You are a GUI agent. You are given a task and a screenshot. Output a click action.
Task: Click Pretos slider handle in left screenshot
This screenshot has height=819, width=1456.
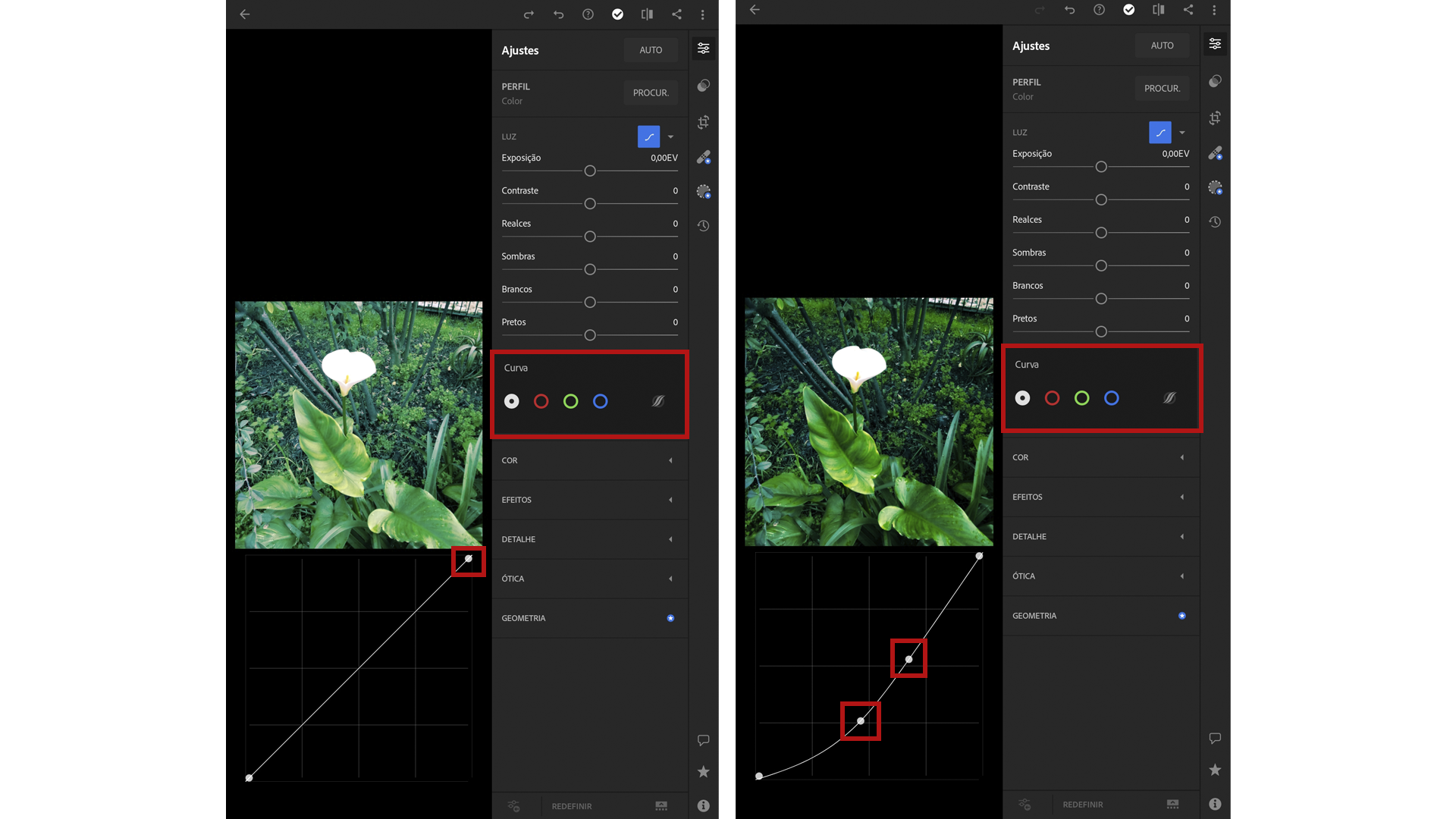coord(590,335)
